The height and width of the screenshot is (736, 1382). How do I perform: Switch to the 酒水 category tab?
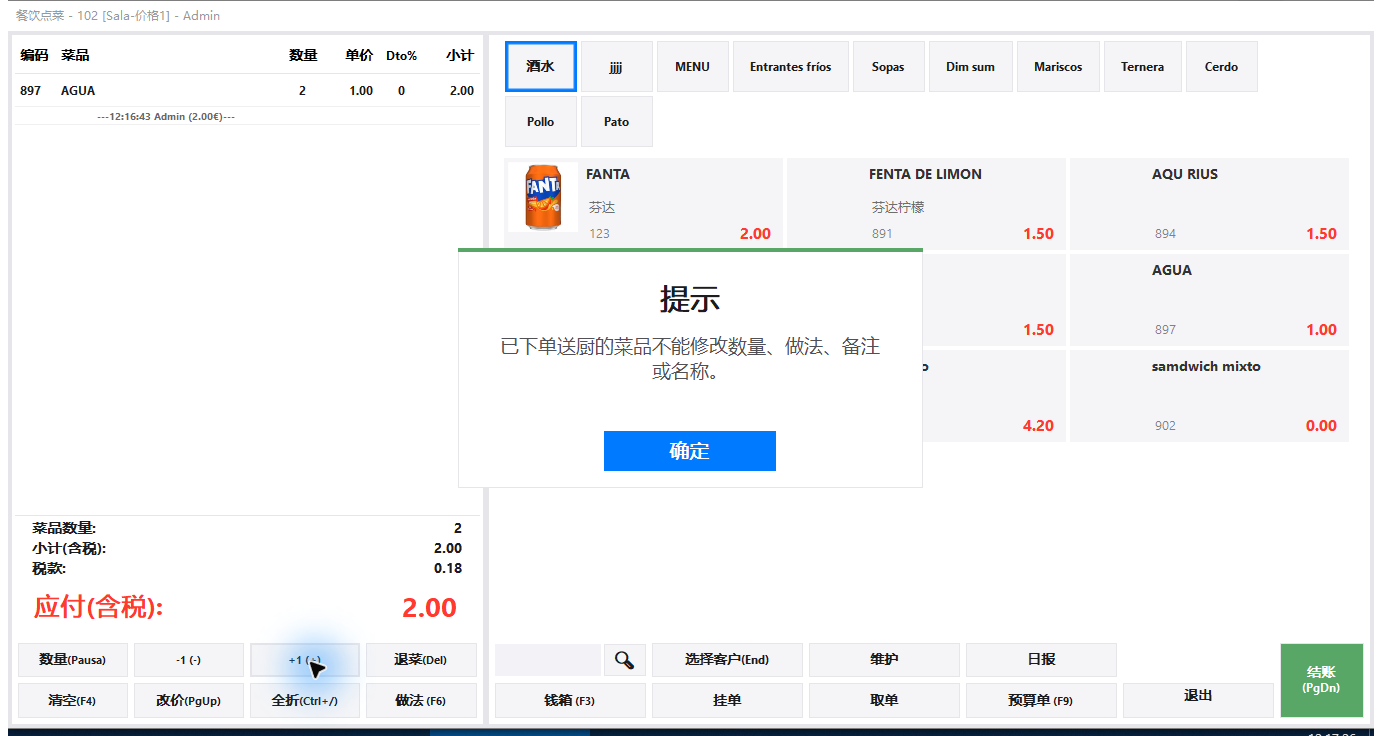(x=541, y=67)
